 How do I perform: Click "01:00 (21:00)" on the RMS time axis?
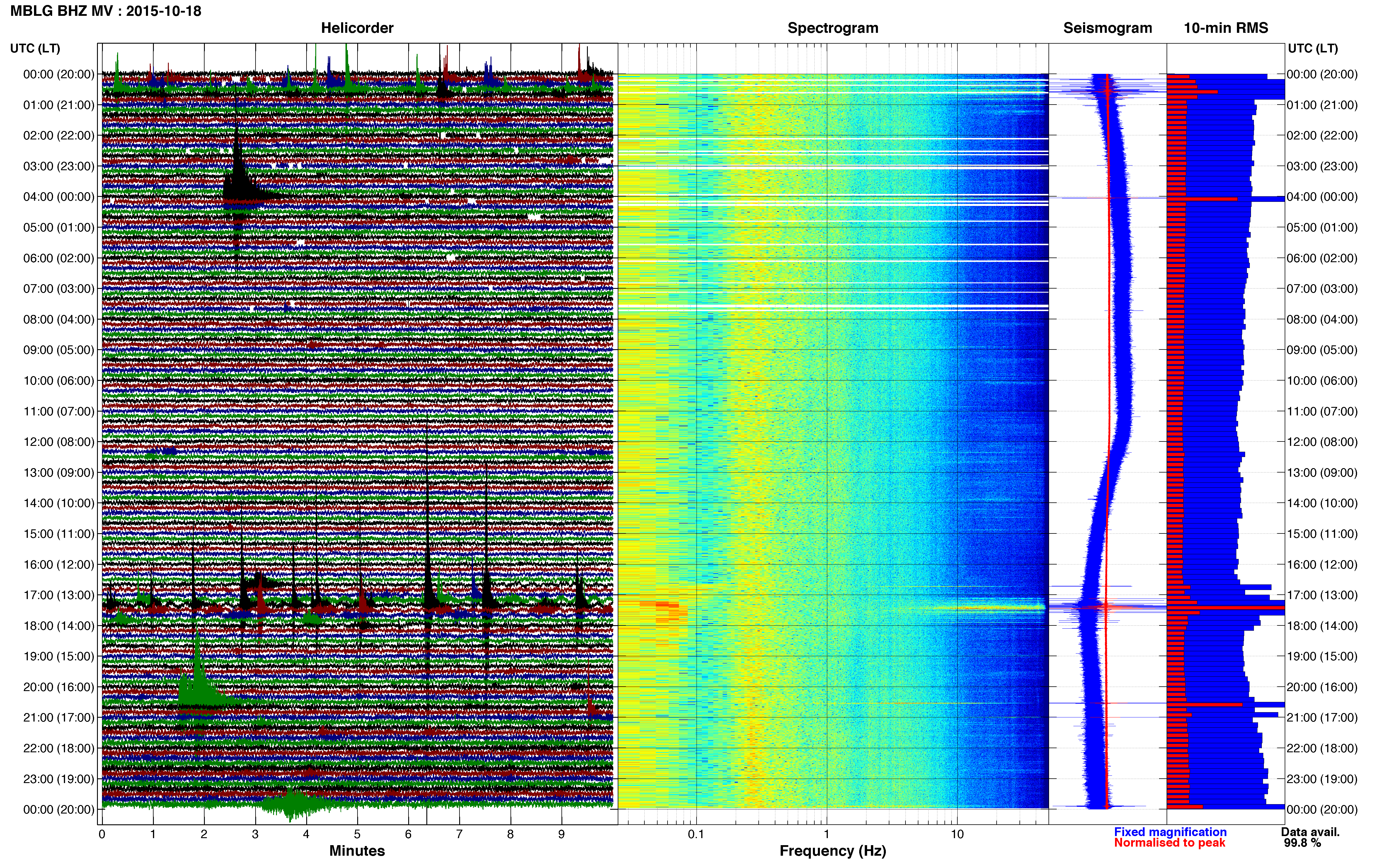1322,105
